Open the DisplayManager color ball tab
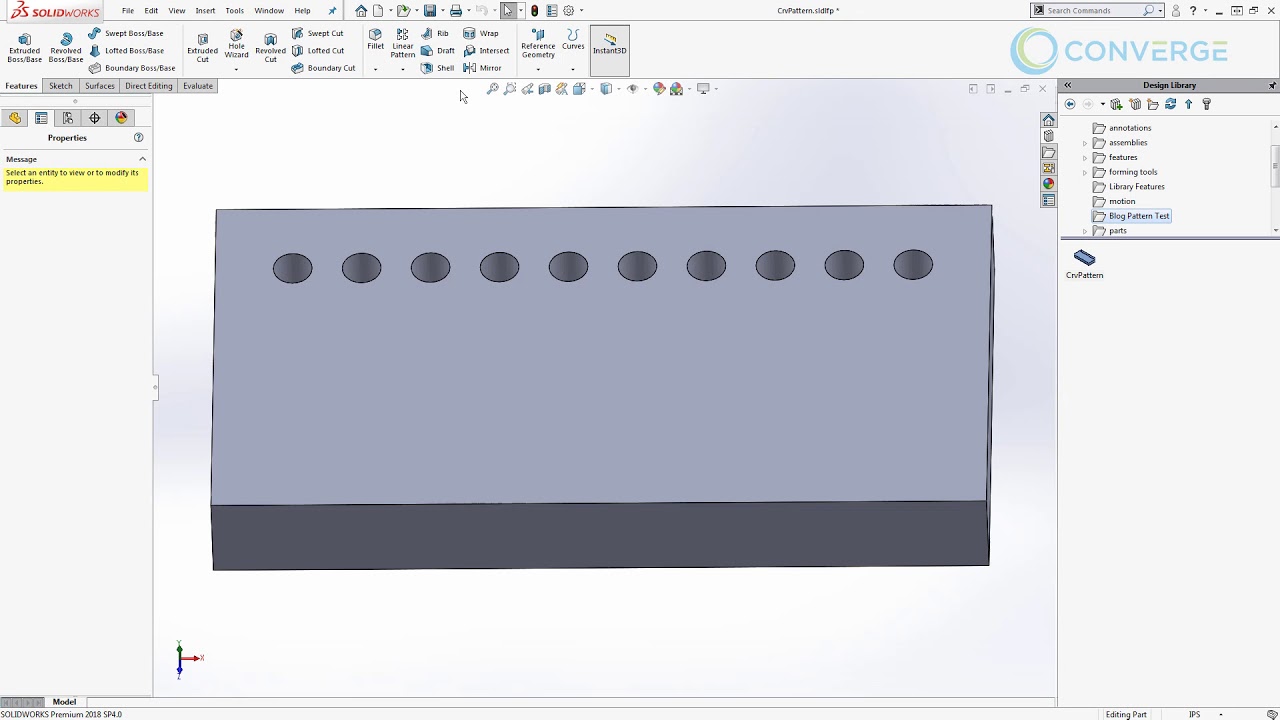The height and width of the screenshot is (720, 1280). point(121,118)
